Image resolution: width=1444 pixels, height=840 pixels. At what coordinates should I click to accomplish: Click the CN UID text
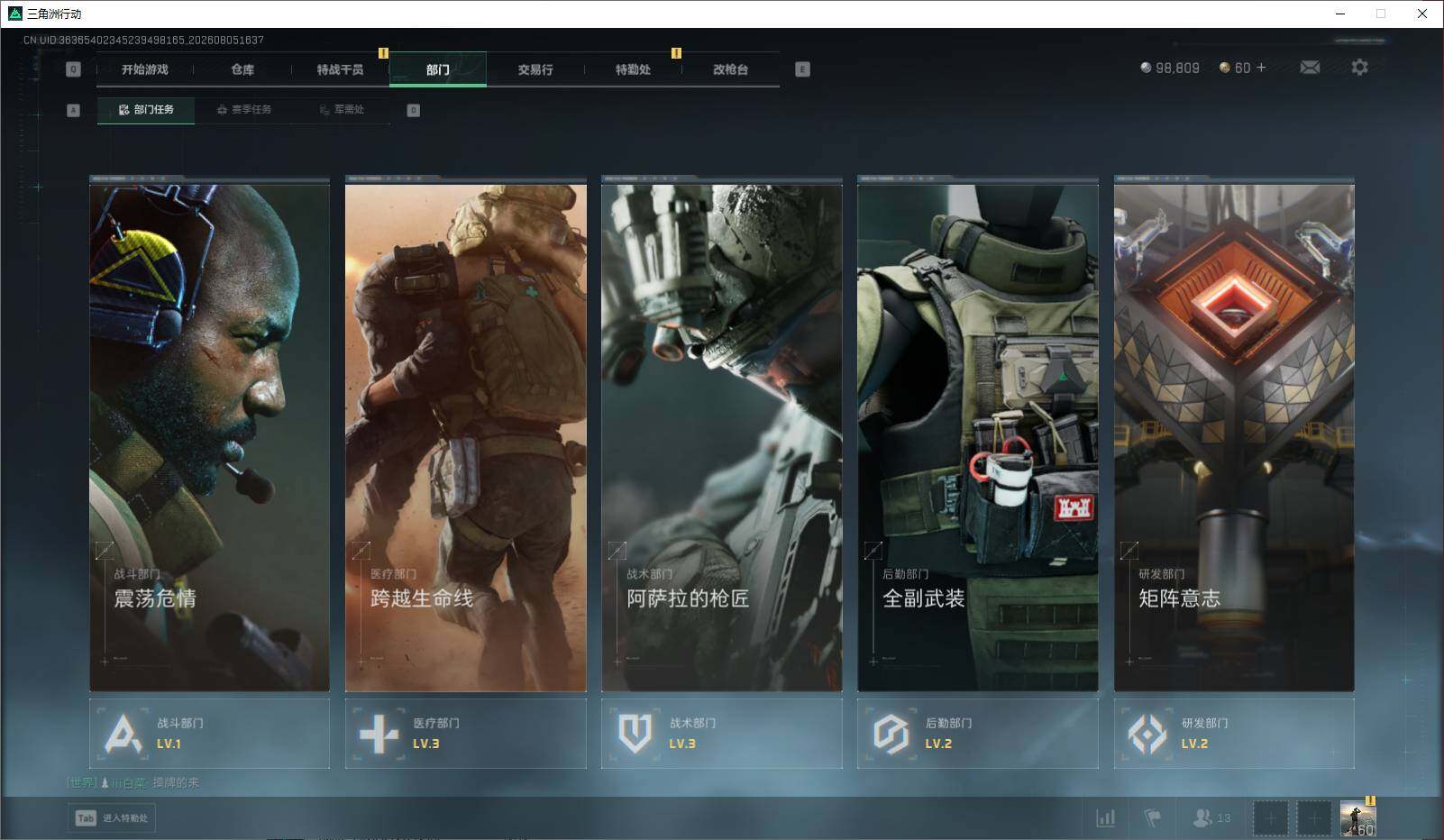click(143, 40)
